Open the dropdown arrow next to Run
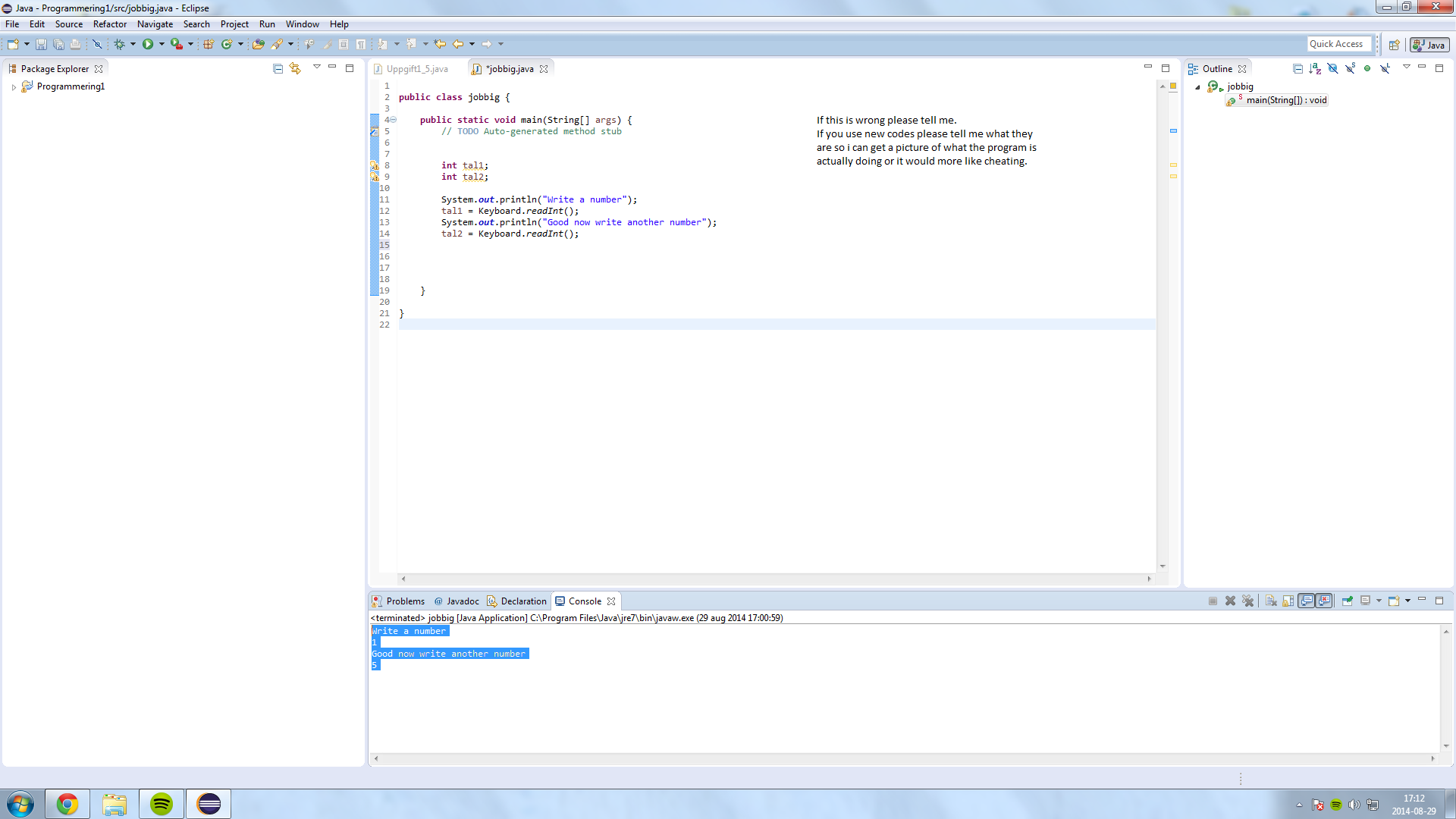The height and width of the screenshot is (819, 1456). [x=162, y=45]
